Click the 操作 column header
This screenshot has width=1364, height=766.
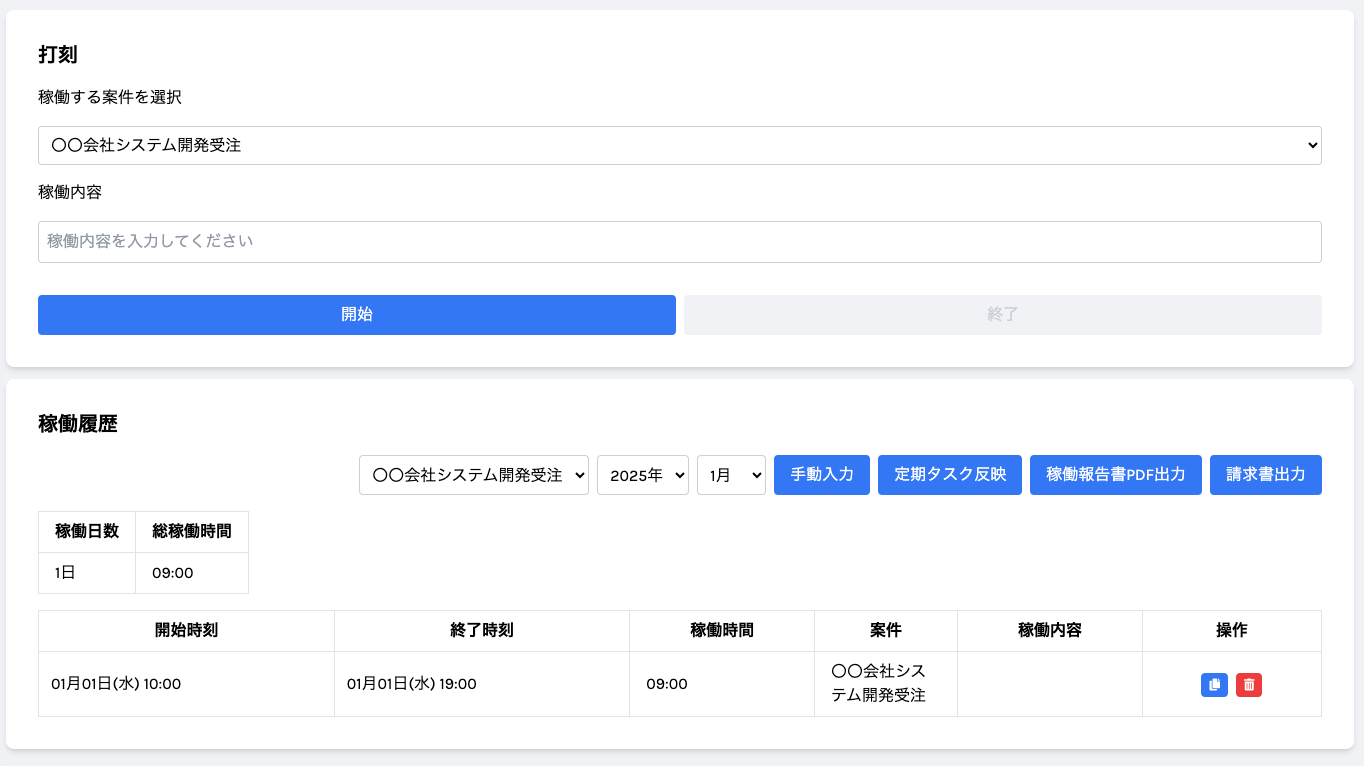(x=1232, y=631)
